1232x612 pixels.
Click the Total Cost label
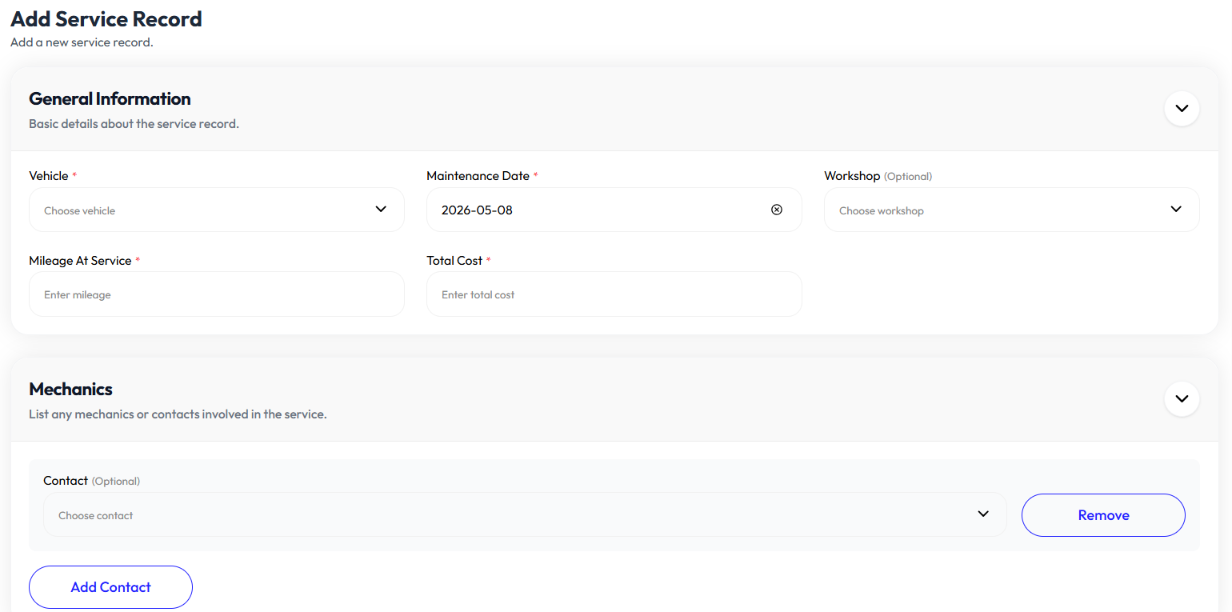pos(455,261)
